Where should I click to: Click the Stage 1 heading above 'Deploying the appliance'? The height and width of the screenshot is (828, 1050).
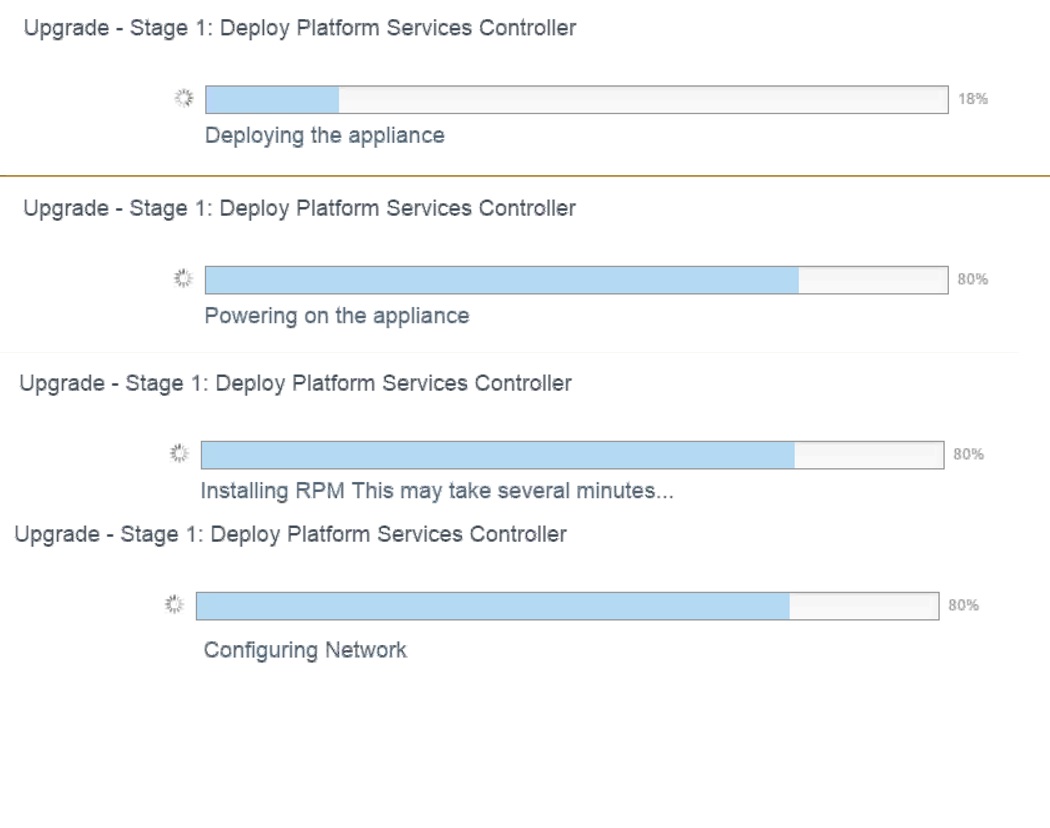300,28
